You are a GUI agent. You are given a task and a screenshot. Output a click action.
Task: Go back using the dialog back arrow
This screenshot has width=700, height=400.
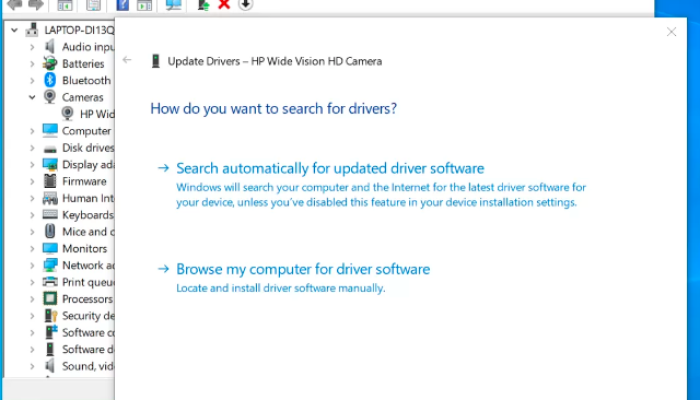click(x=127, y=60)
